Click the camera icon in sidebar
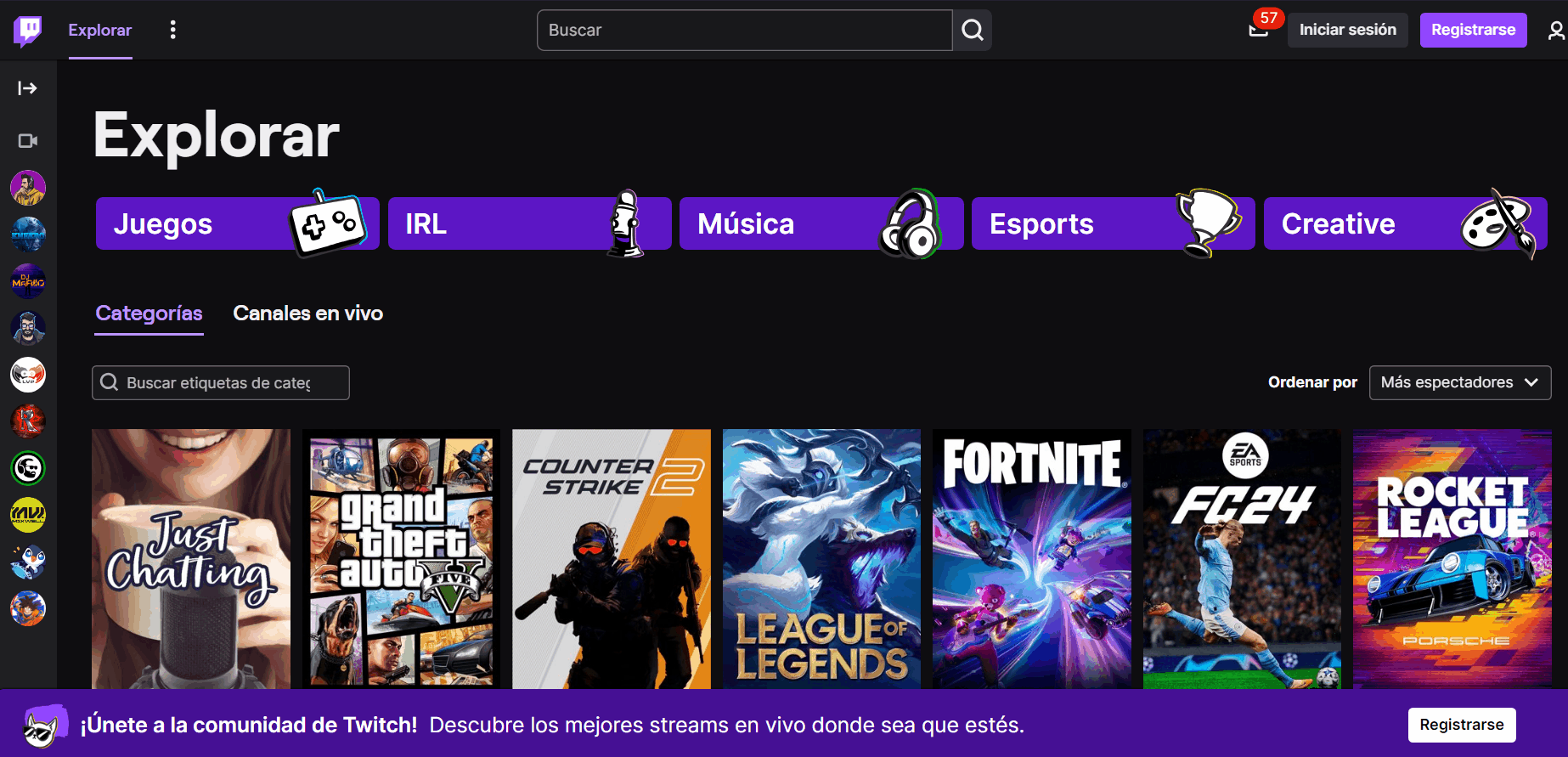This screenshot has height=757, width=1568. [x=28, y=141]
